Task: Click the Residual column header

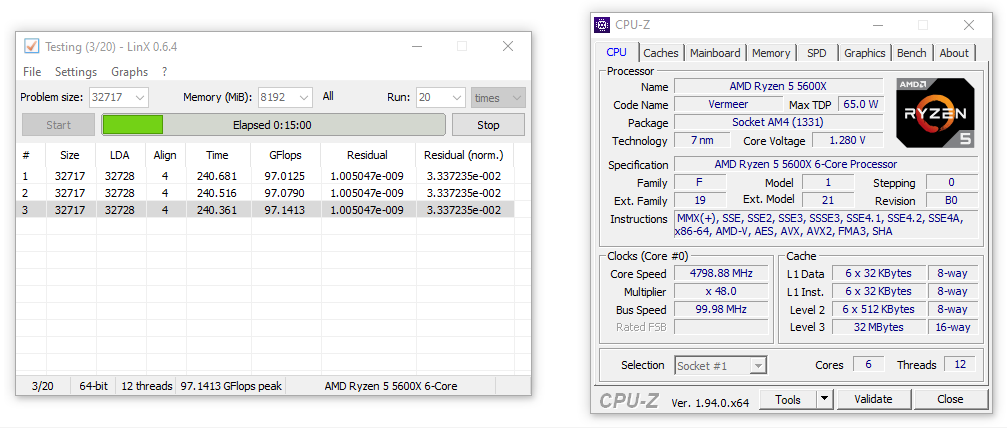Action: click(367, 155)
